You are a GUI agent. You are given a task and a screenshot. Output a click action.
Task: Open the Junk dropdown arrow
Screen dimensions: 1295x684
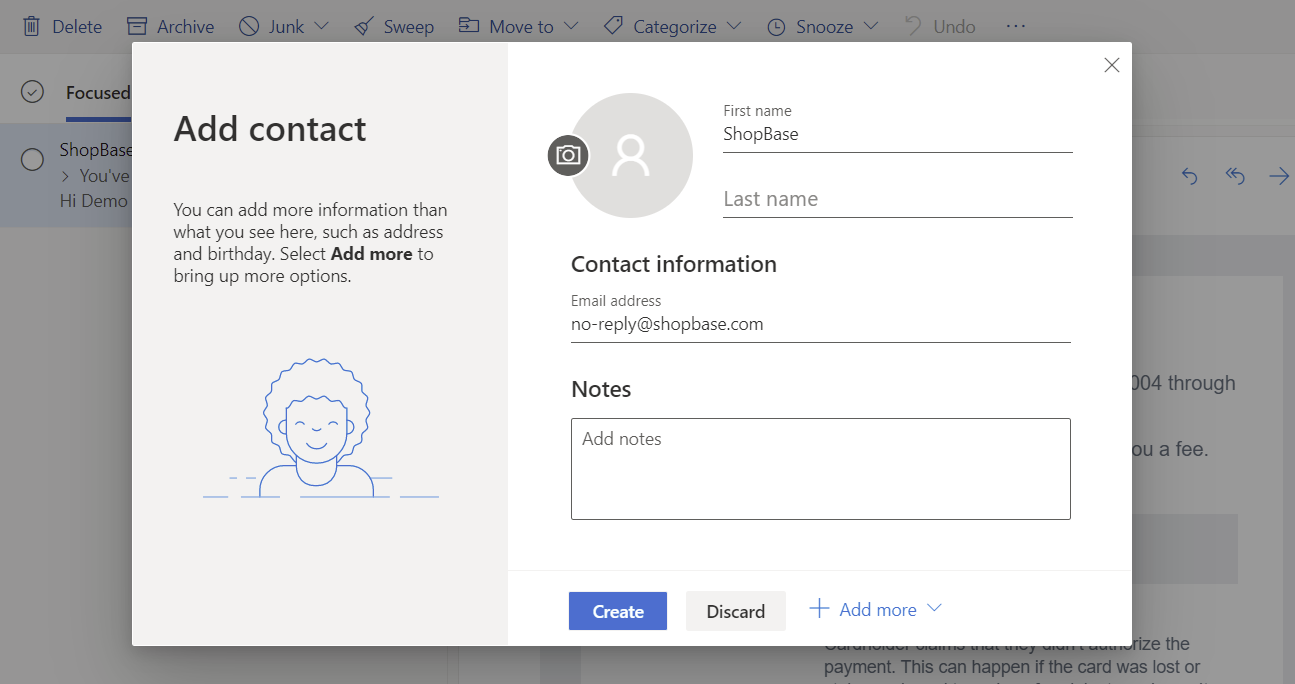tap(321, 26)
